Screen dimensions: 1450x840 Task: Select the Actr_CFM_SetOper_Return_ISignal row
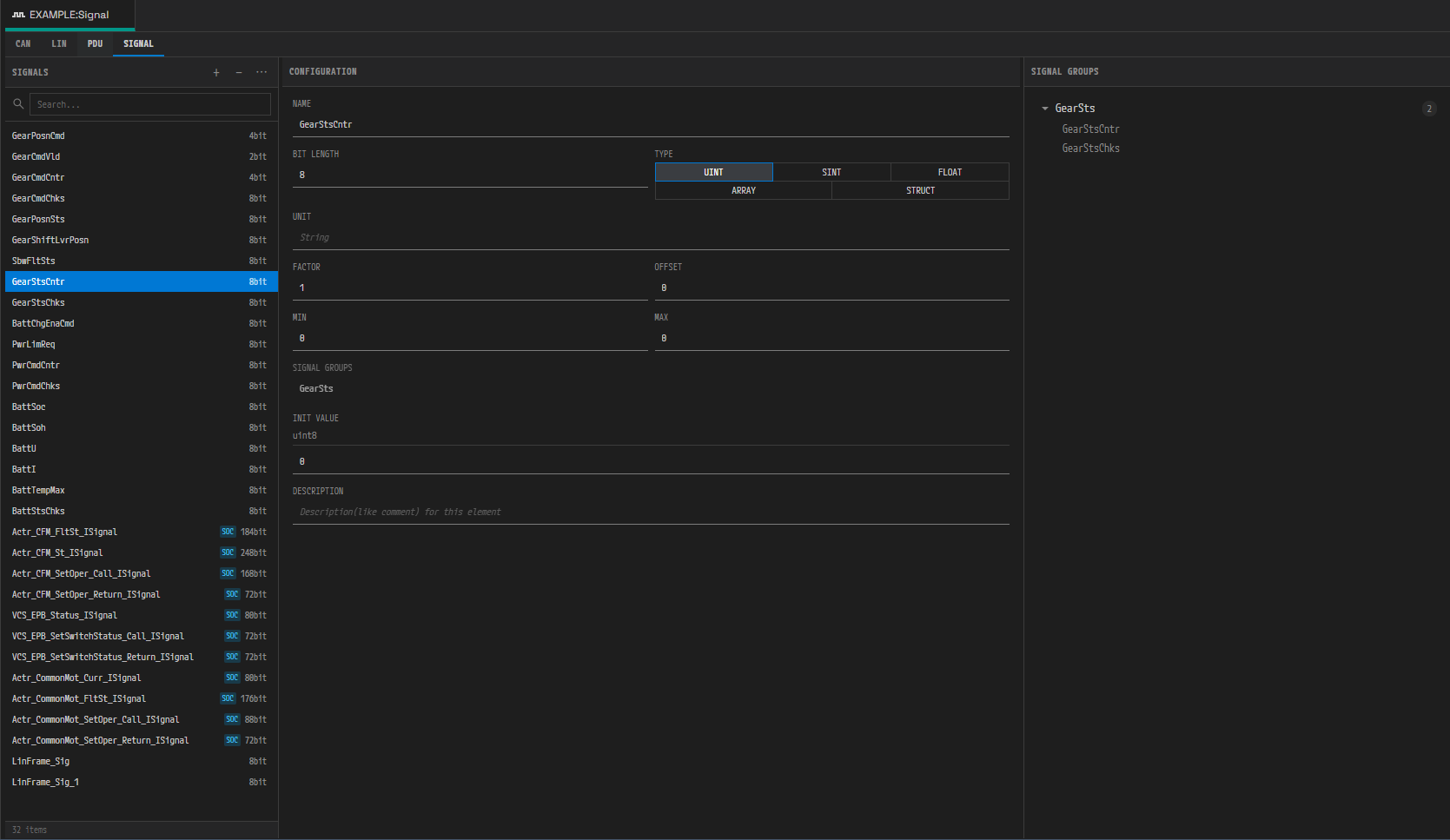coord(142,594)
